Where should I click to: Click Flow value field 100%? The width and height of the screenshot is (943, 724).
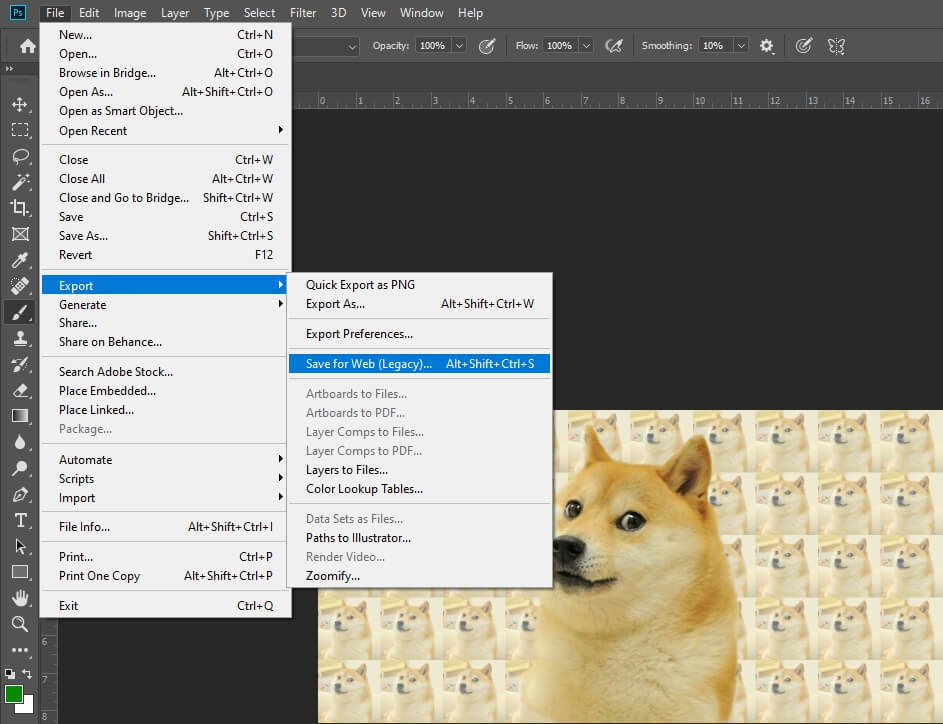(x=560, y=46)
